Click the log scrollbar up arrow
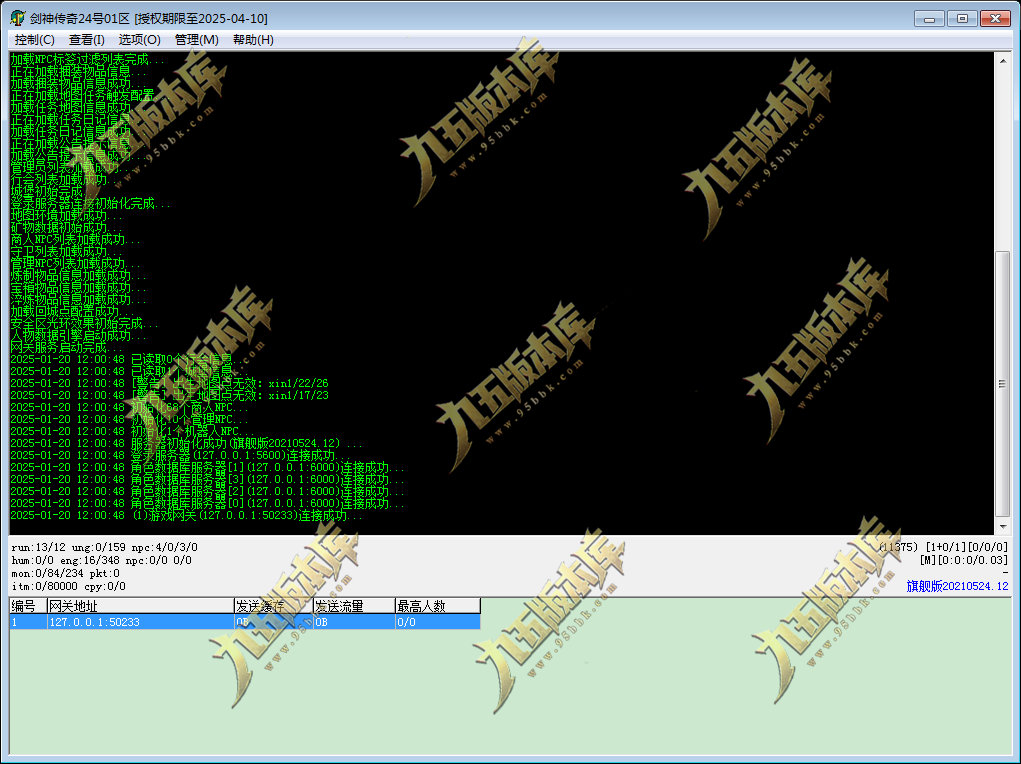 pos(1003,61)
